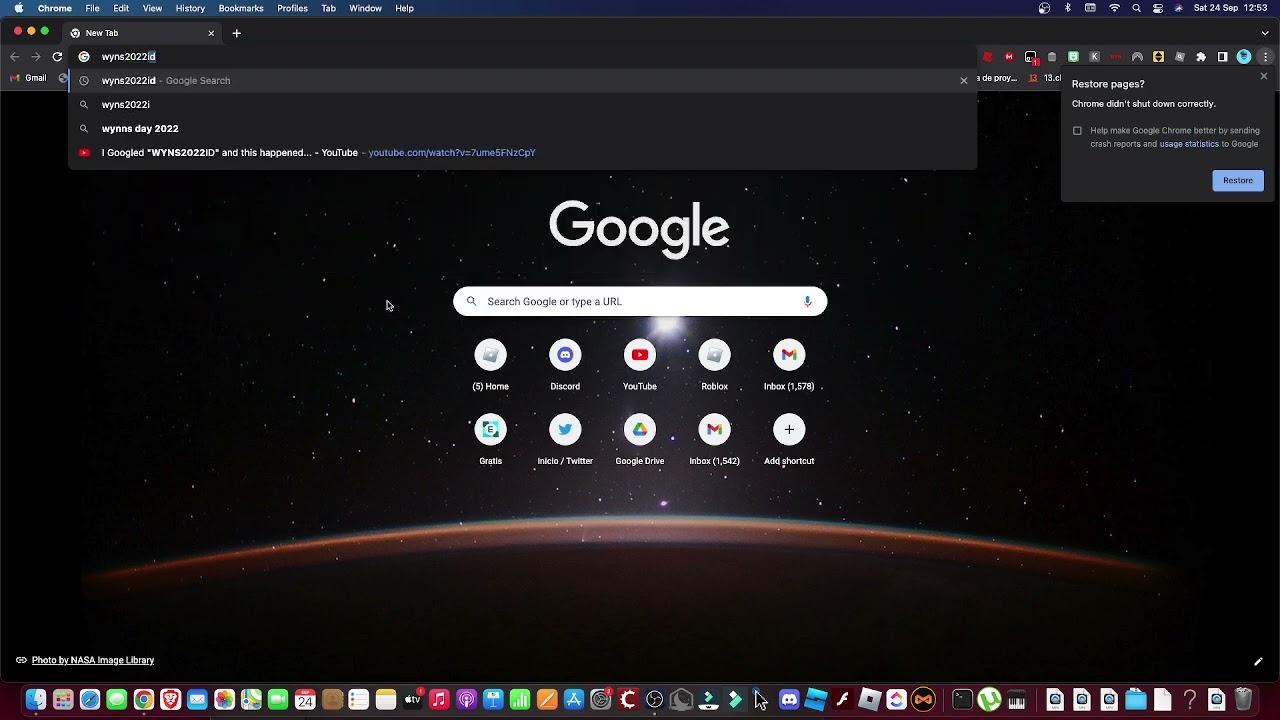Viewport: 1280px width, 720px height.
Task: Open Discord from the Dock
Action: [789, 700]
